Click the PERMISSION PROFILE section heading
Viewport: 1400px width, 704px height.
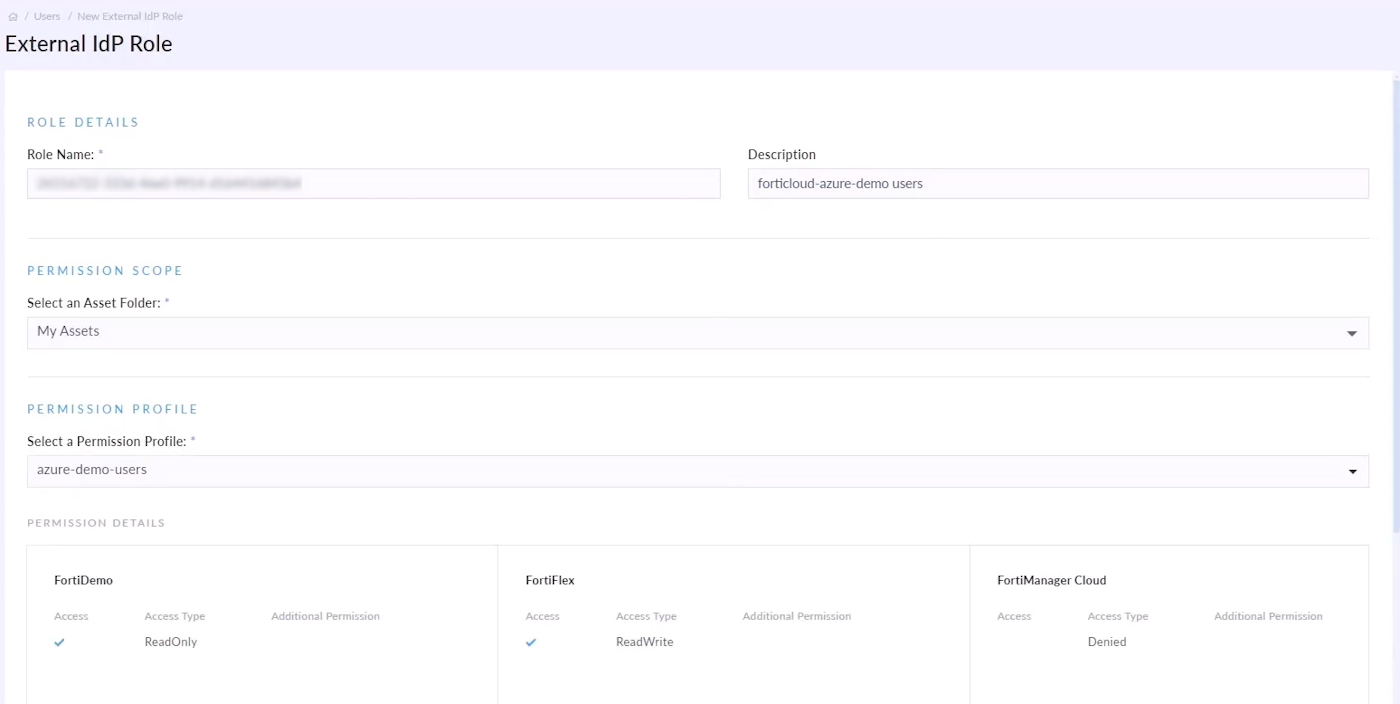[112, 408]
